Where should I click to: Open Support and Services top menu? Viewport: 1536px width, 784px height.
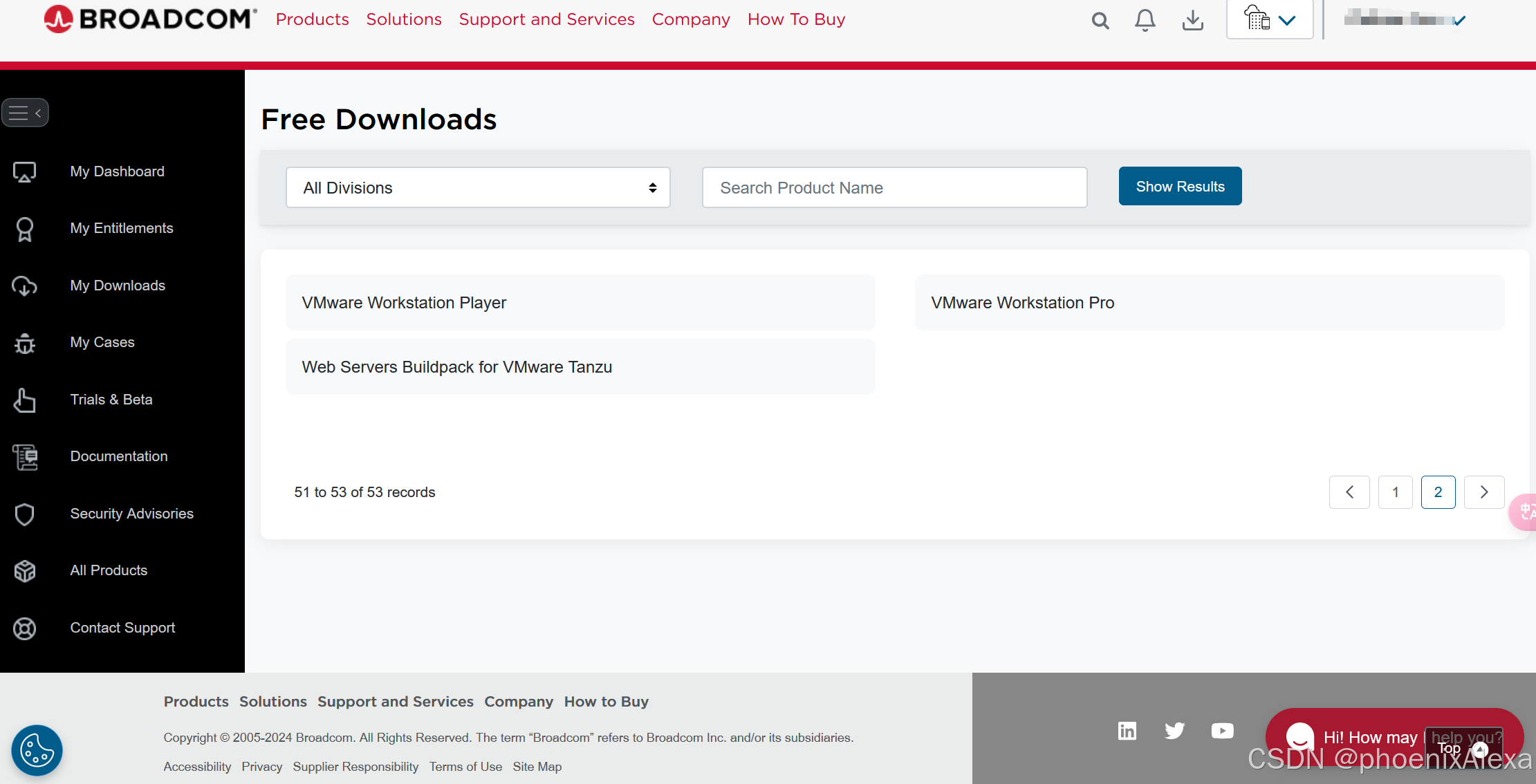pos(546,19)
